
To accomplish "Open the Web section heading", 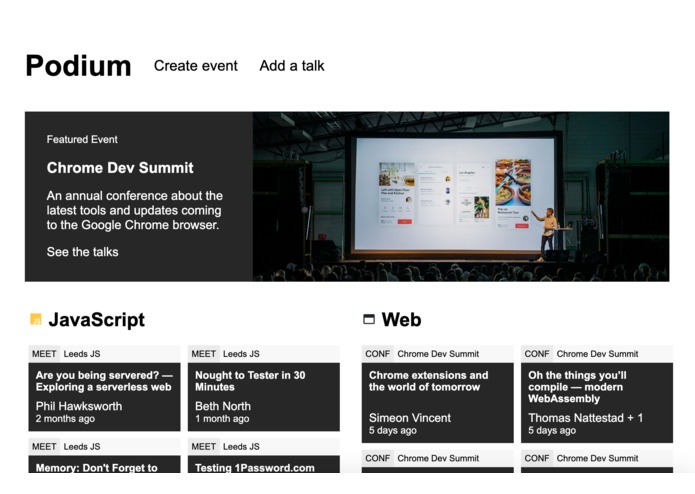I will click(x=402, y=319).
